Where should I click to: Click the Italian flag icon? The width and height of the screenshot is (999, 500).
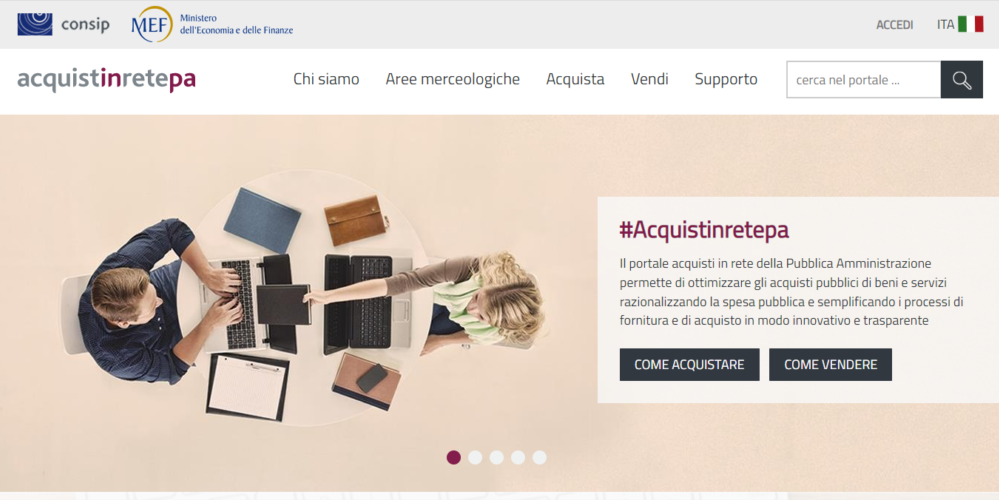click(970, 24)
